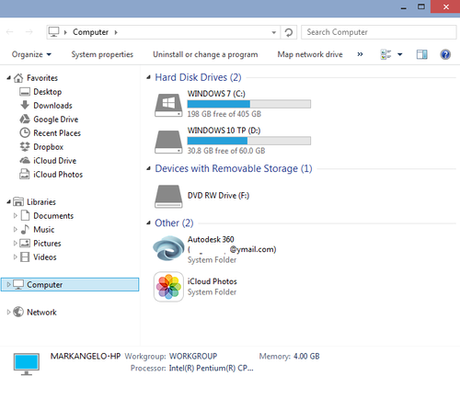Click the WINDOWS 10 TP (D:) usage bar

[249, 141]
